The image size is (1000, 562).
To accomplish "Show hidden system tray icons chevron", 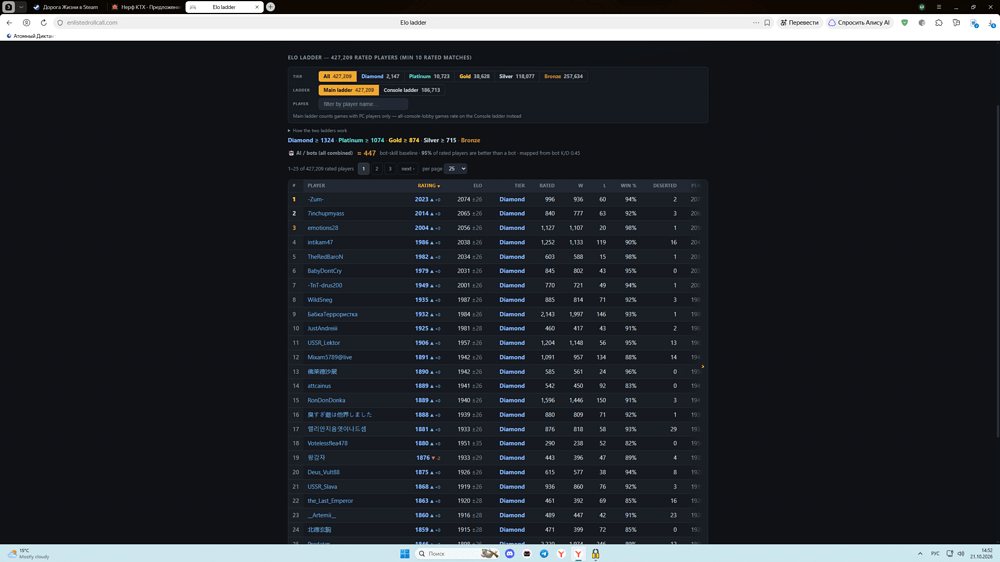I will pos(920,554).
